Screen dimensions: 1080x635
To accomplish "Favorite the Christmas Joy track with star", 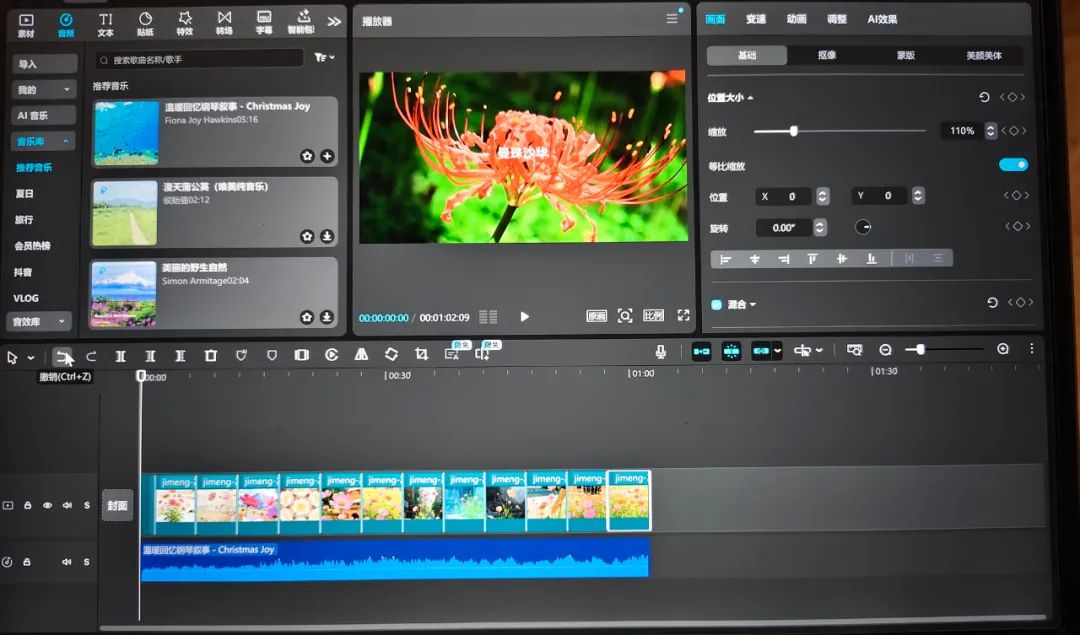I will [x=307, y=156].
